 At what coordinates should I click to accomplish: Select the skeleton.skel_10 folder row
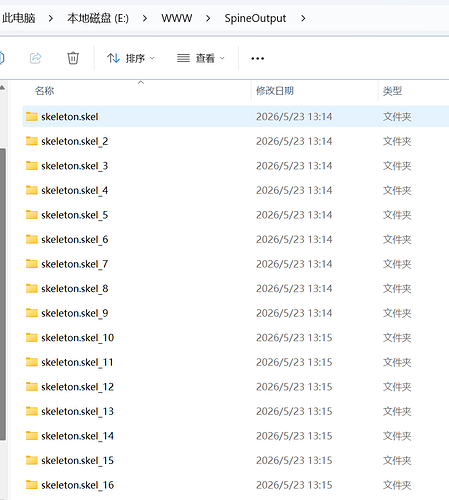click(236, 337)
